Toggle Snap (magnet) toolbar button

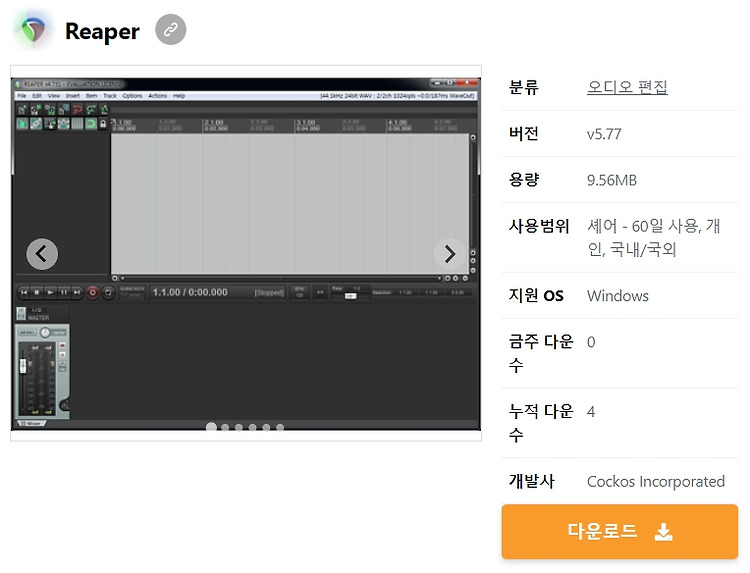91,123
